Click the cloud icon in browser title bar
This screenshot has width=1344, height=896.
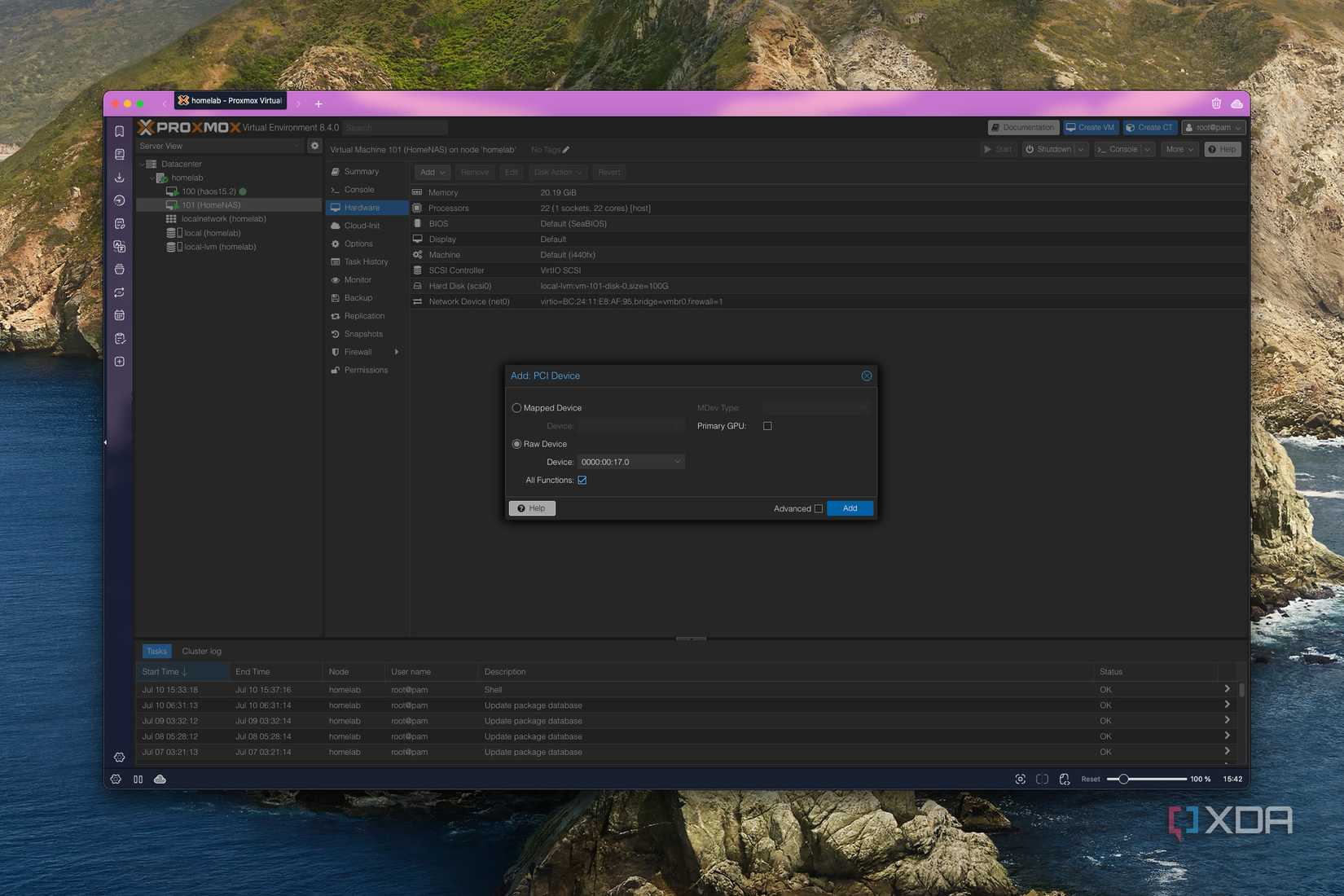tap(1236, 103)
